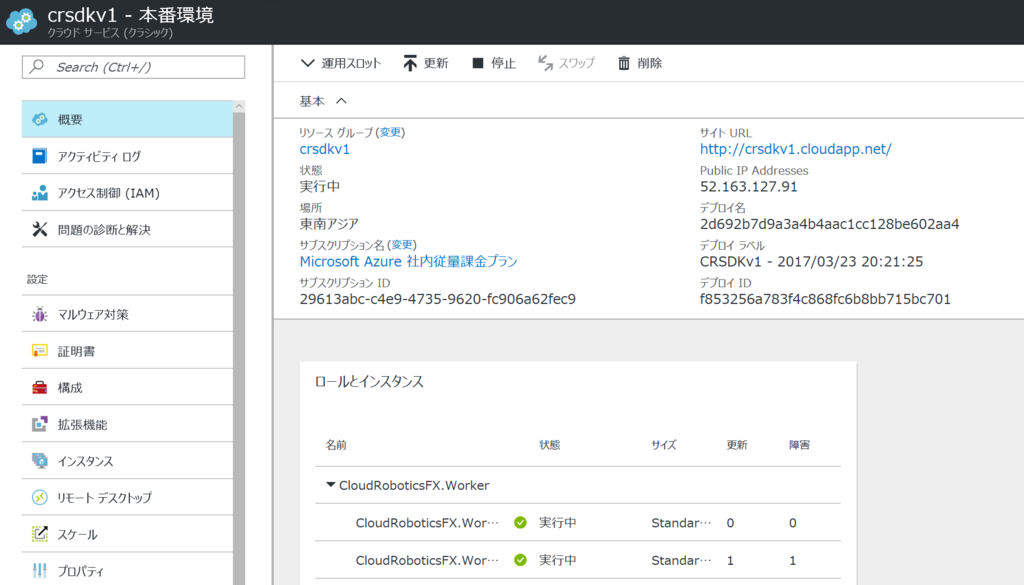Click the 名前 column header

click(x=336, y=445)
